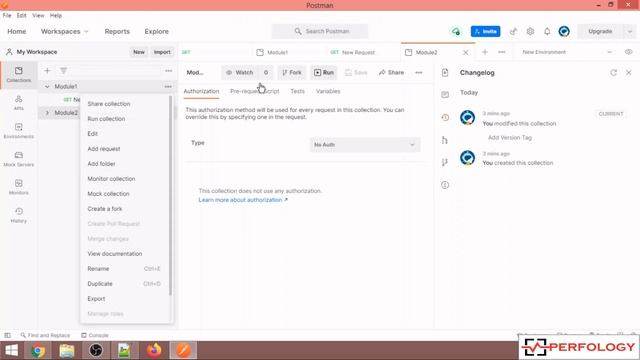Screen dimensions: 640x360
Task: Open the Workspaces dropdown
Action: click(x=64, y=31)
